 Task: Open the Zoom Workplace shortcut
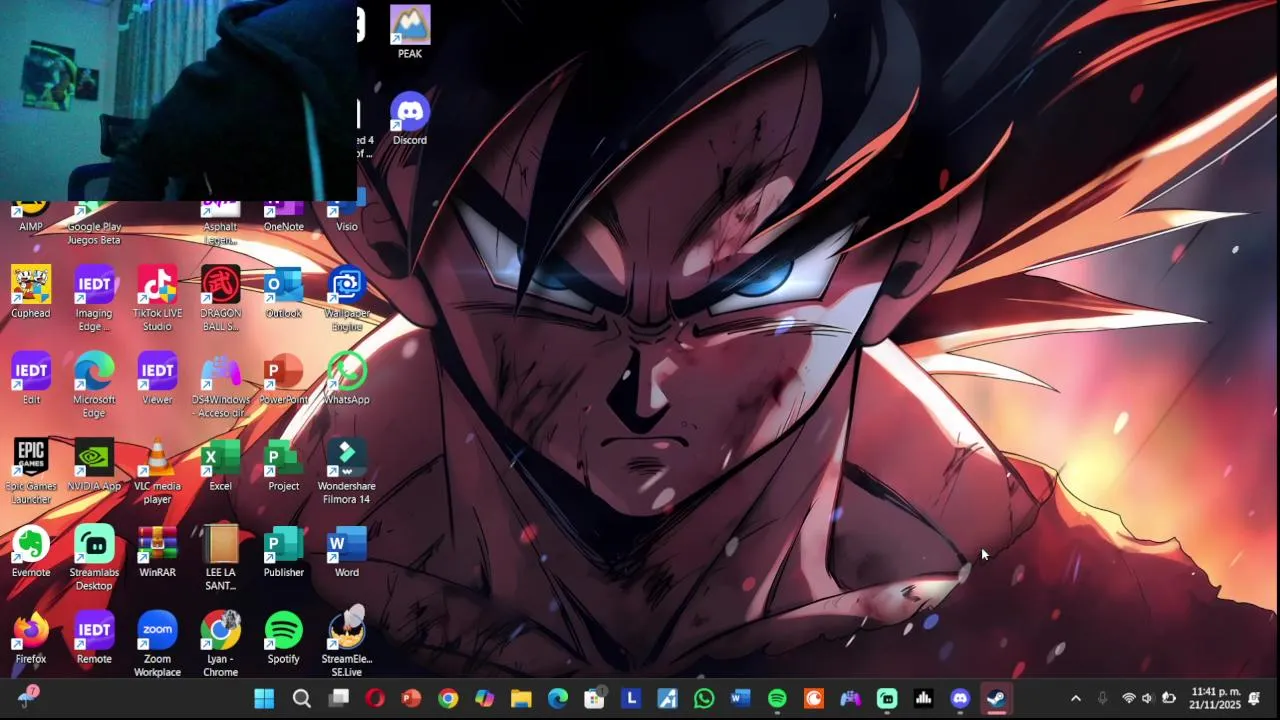(157, 643)
